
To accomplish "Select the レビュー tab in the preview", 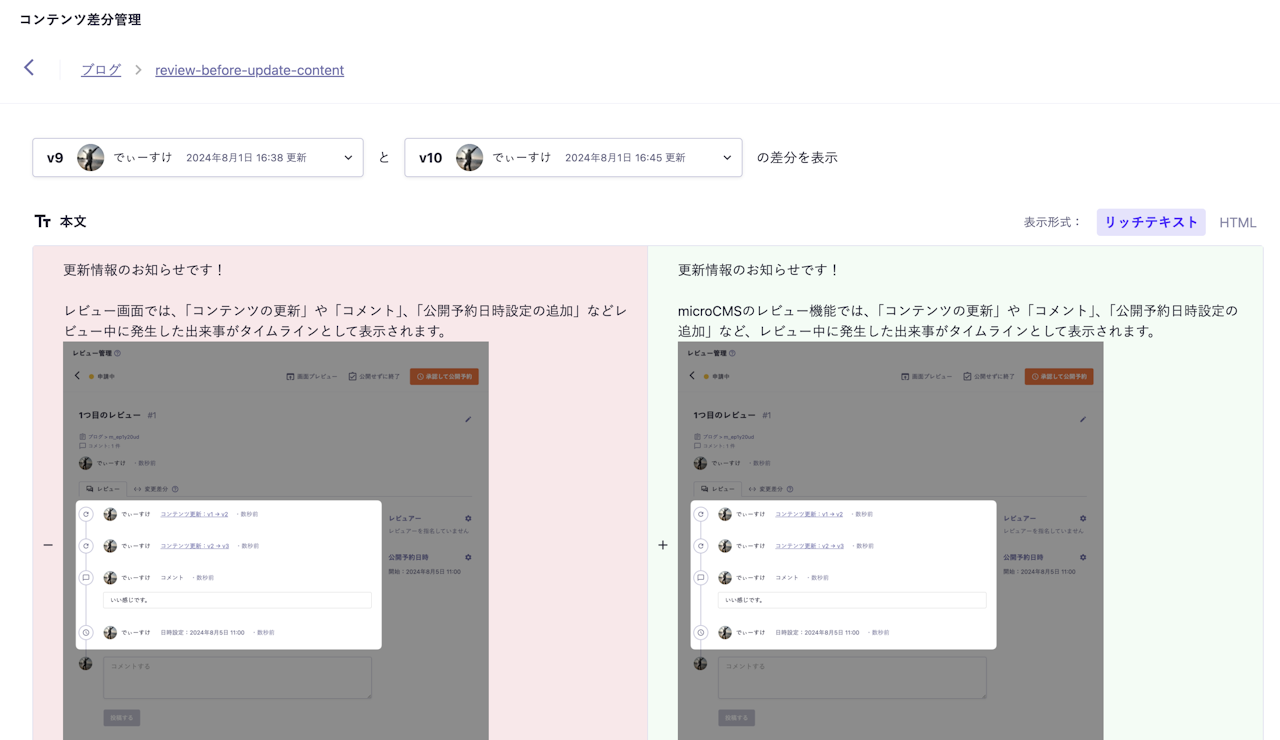I will pyautogui.click(x=103, y=488).
